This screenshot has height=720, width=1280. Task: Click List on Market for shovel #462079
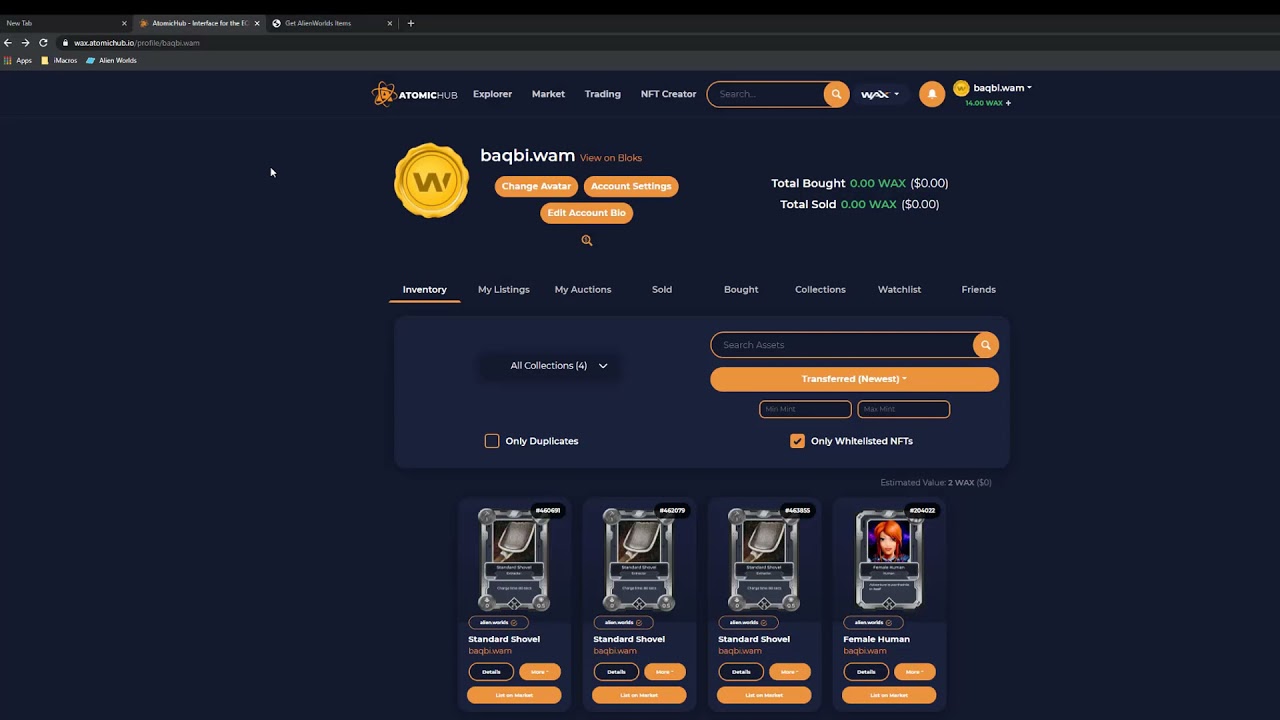pos(639,695)
